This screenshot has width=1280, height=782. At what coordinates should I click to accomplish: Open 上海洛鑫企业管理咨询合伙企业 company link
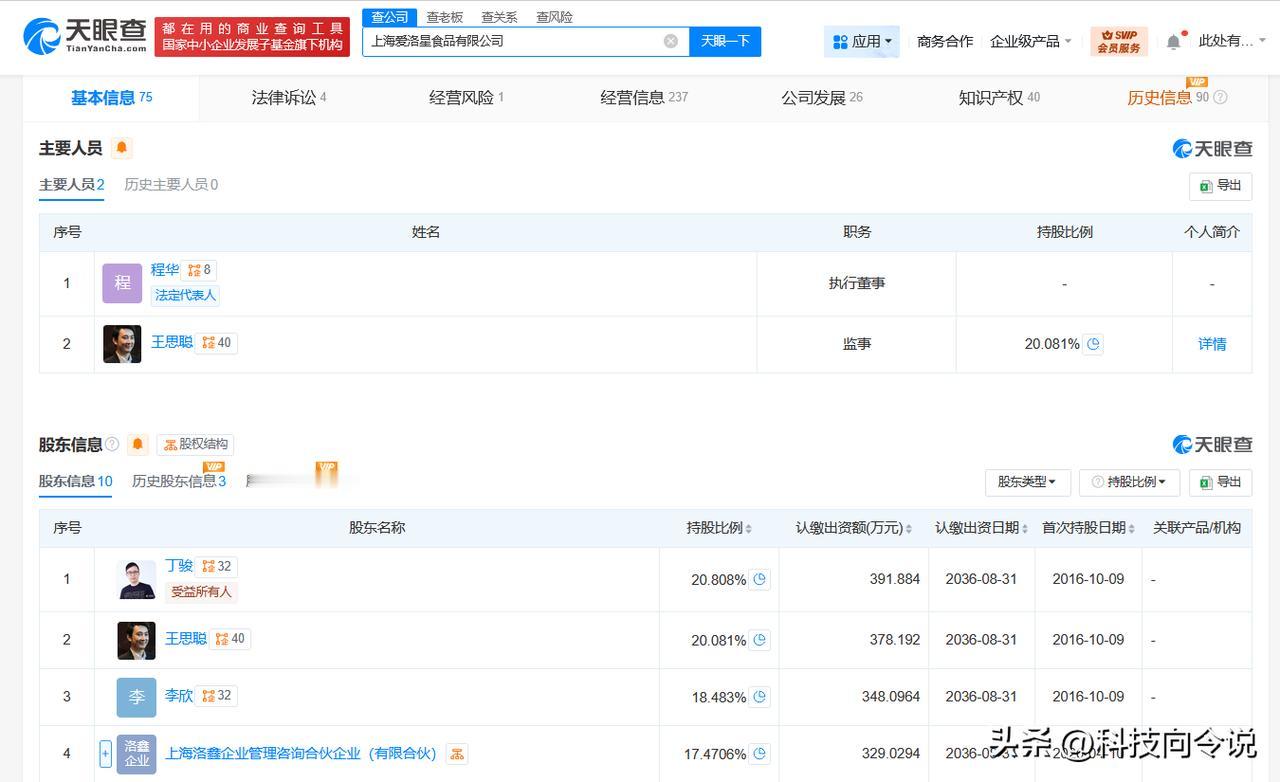tap(300, 753)
